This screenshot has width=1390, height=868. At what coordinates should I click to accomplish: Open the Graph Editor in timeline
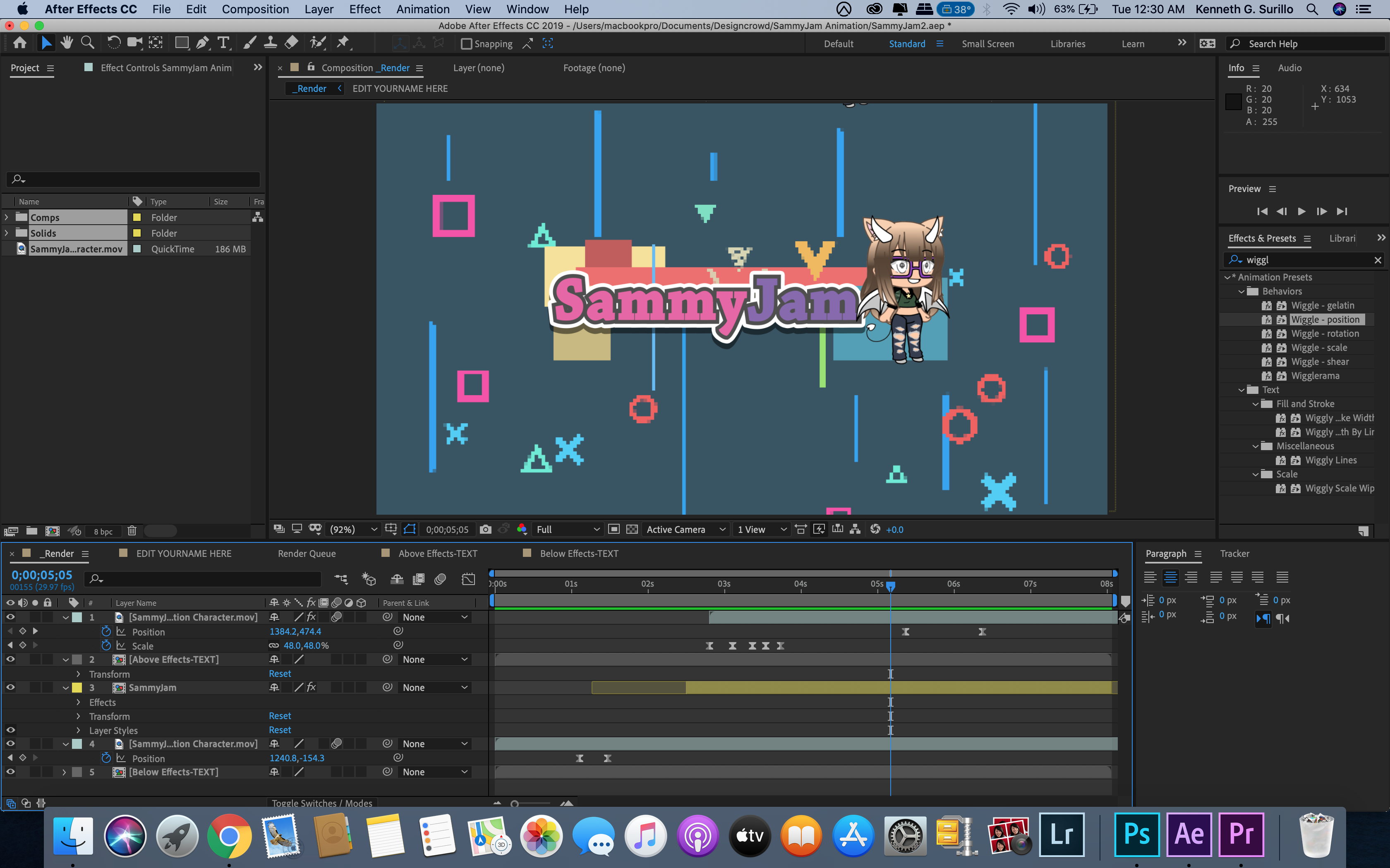(x=468, y=579)
